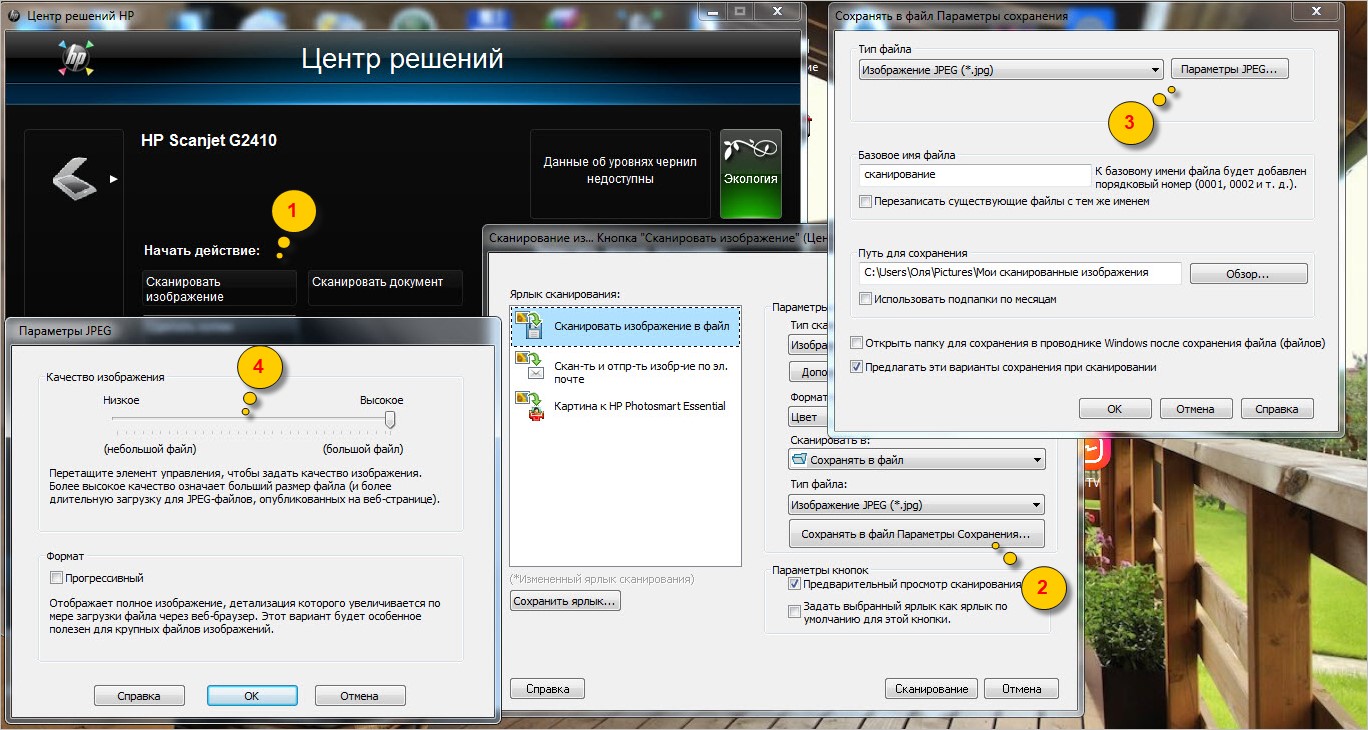Enable set shortcut as default for this button
The width and height of the screenshot is (1368, 730).
coord(795,612)
